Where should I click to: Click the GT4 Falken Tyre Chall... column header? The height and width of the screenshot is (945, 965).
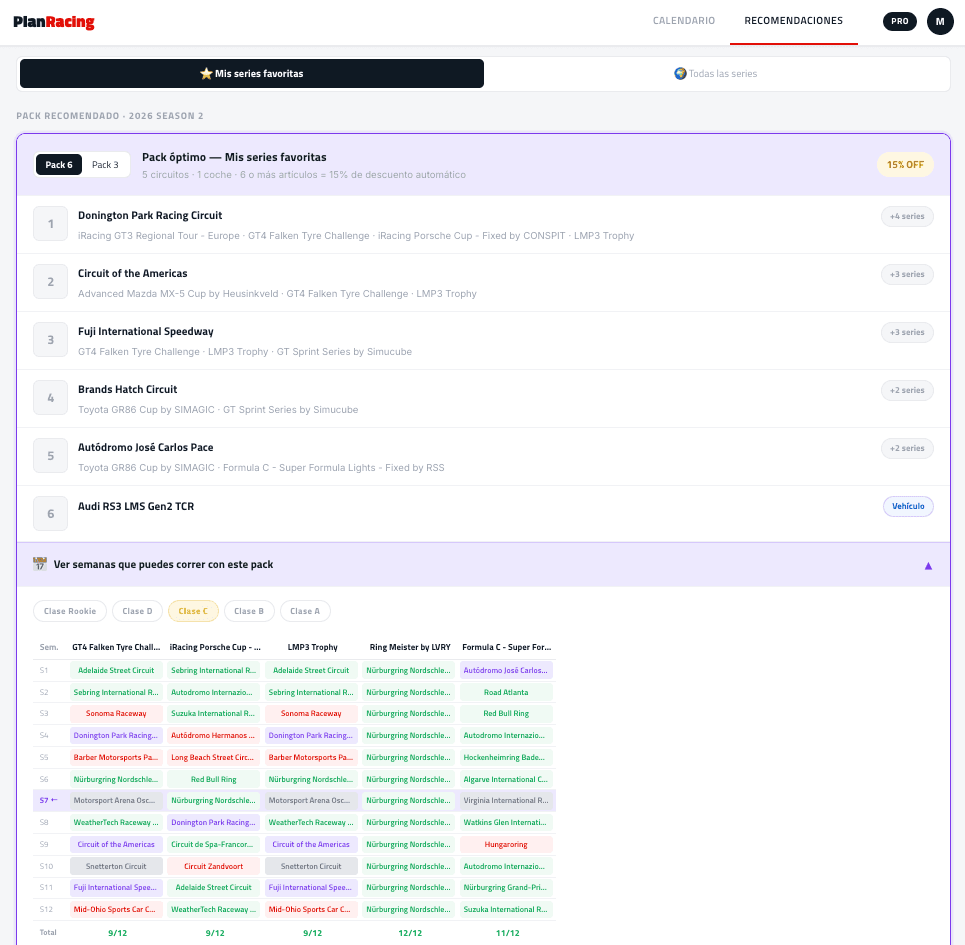click(116, 647)
